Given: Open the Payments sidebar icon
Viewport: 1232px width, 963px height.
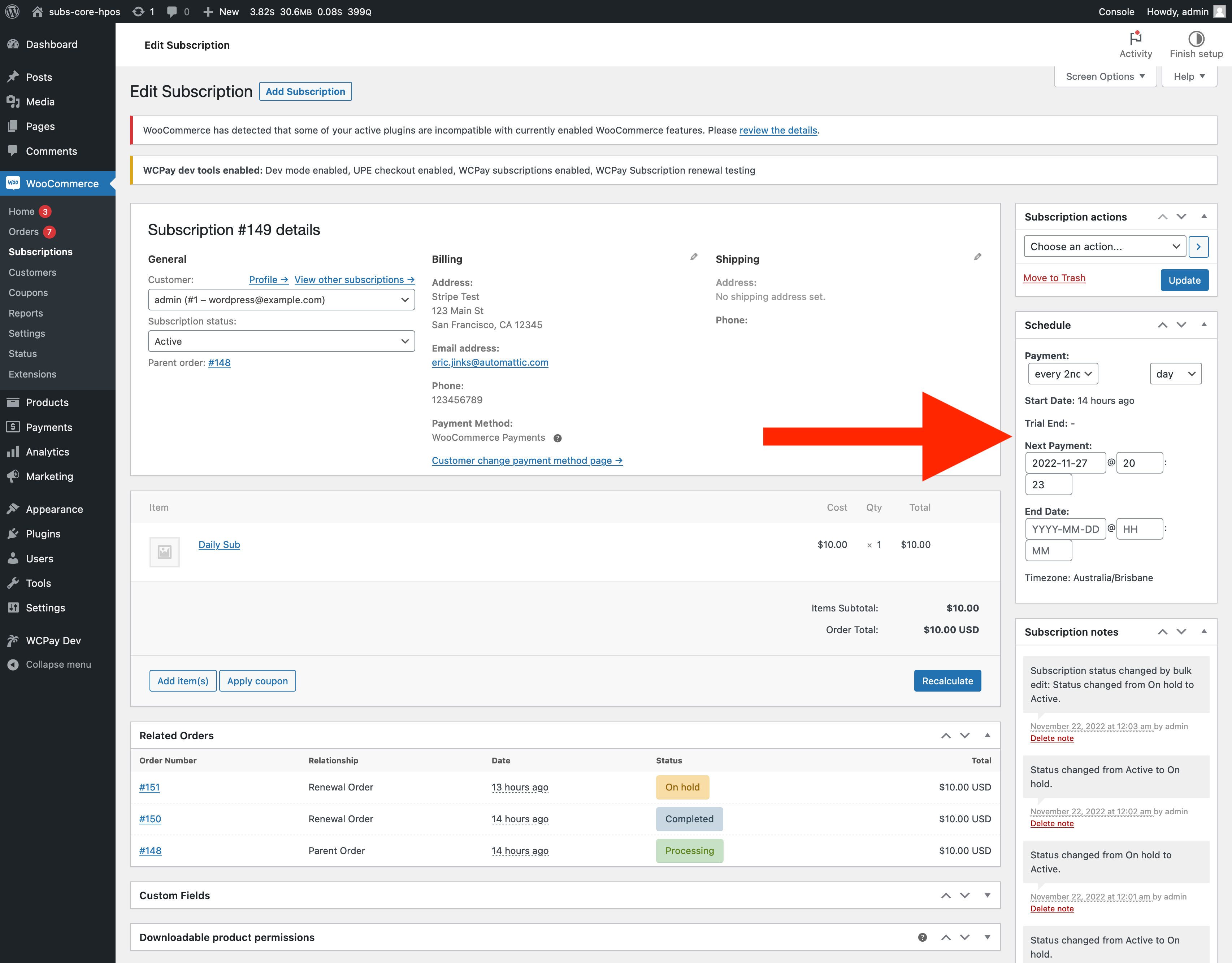Looking at the screenshot, I should [x=13, y=427].
